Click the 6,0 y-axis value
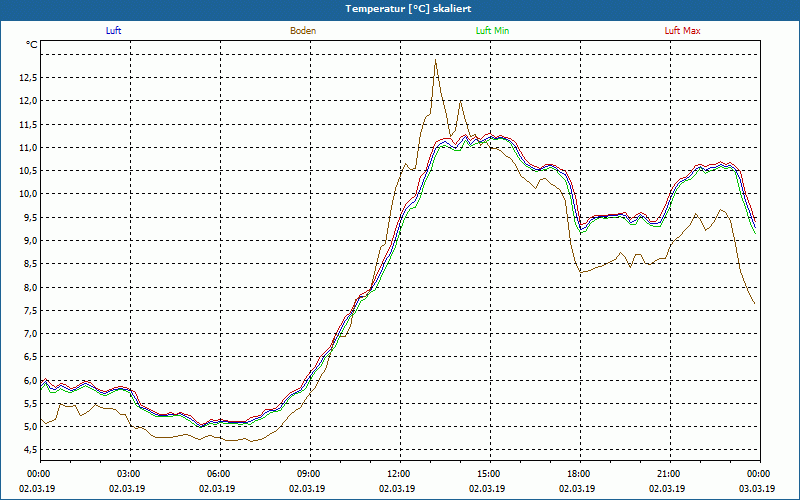Screen dimensions: 800x500 (30, 380)
